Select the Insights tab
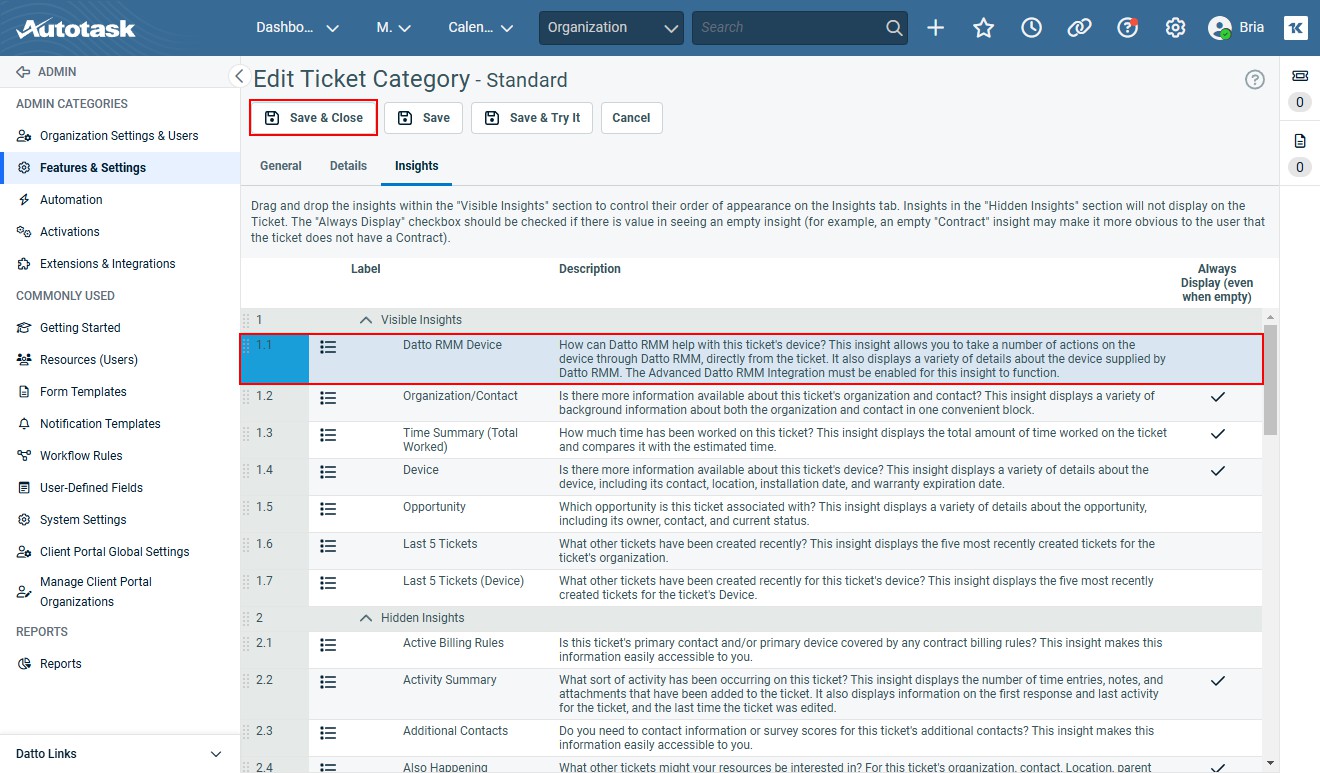The height and width of the screenshot is (773, 1320). [x=416, y=166]
